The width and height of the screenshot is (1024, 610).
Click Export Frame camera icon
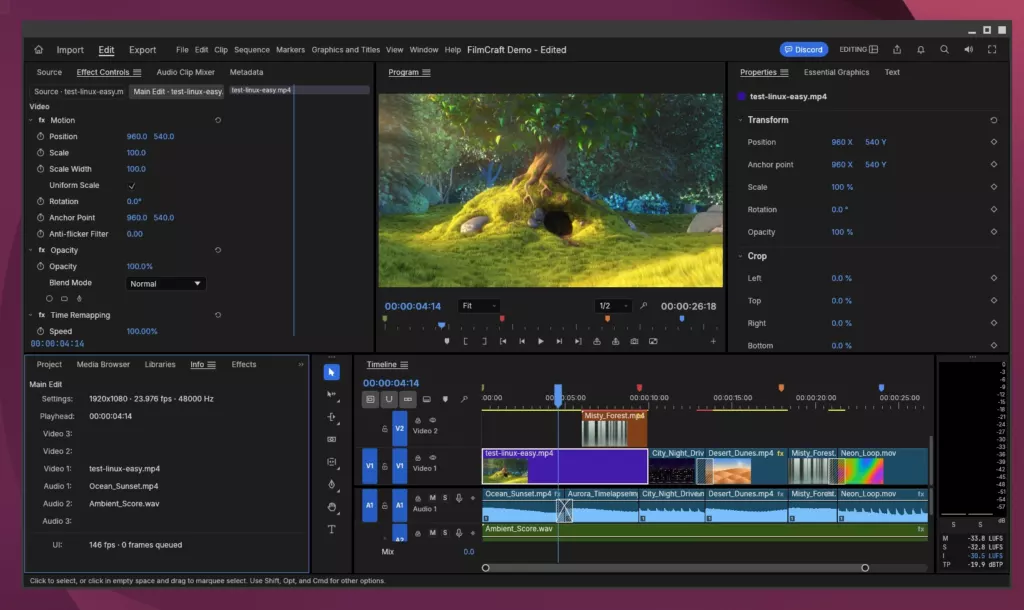(634, 341)
